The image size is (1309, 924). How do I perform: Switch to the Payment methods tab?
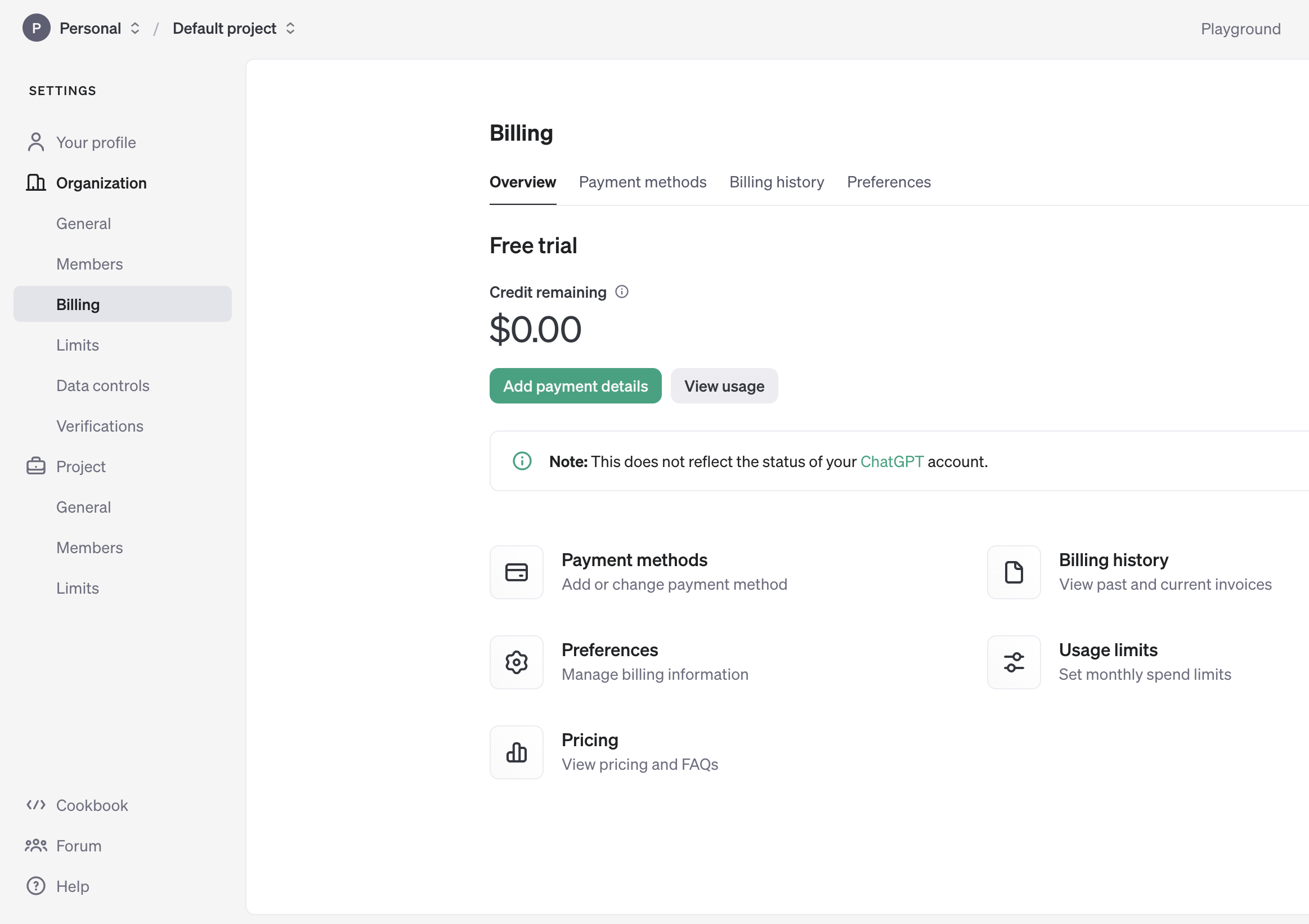(x=643, y=182)
